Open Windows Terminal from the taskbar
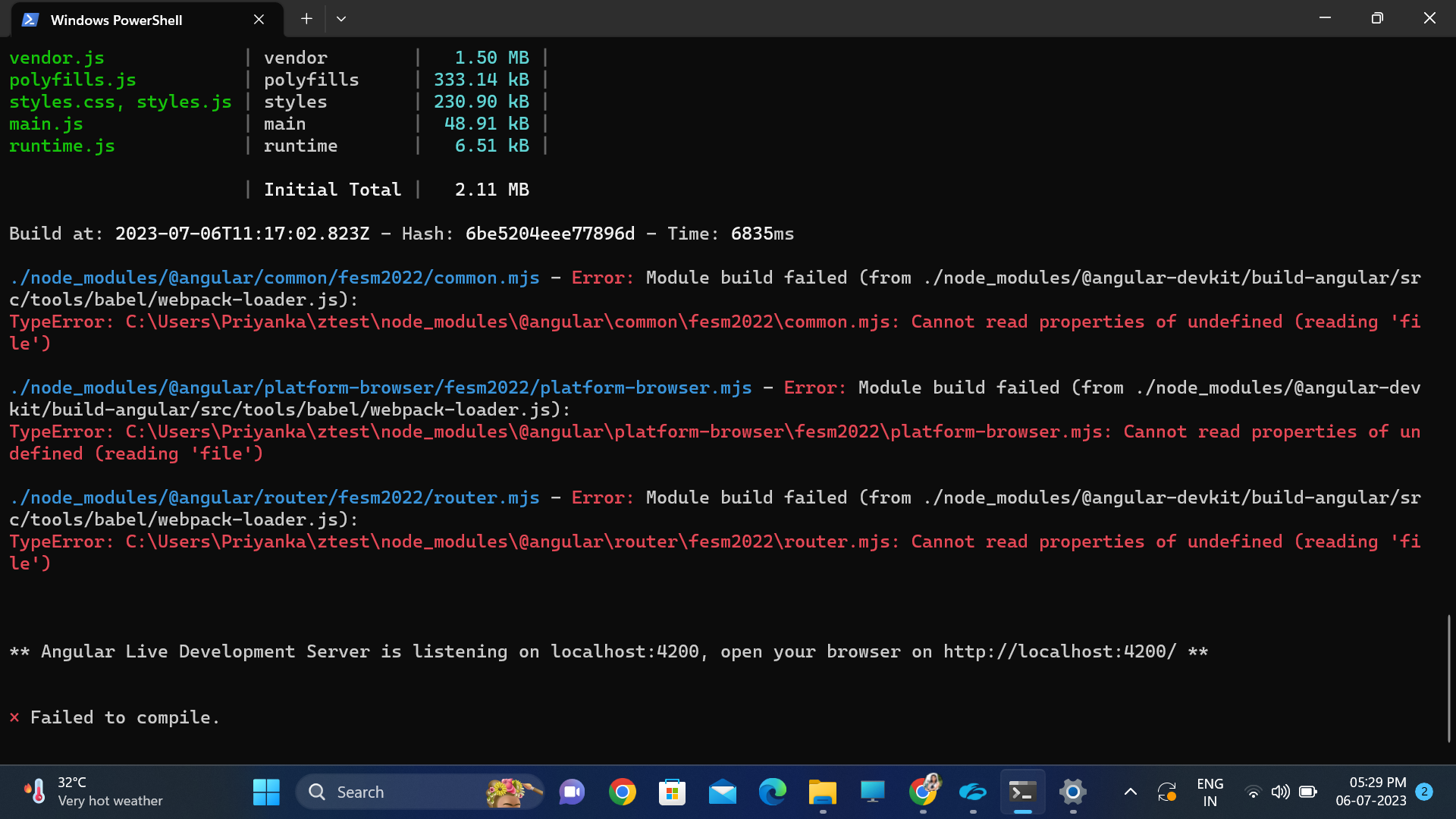This screenshot has height=819, width=1456. 1022,792
